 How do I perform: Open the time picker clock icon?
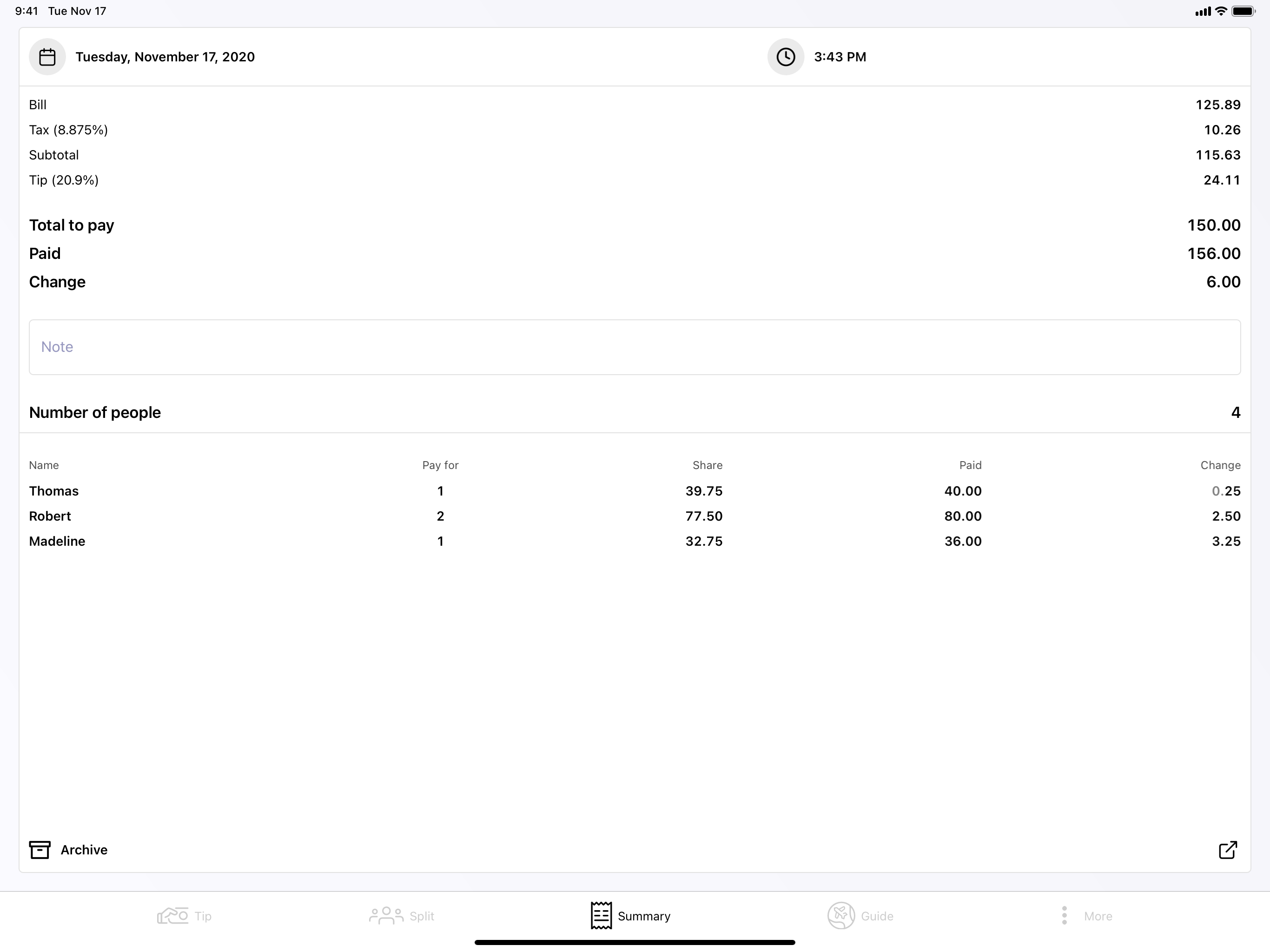pos(786,56)
